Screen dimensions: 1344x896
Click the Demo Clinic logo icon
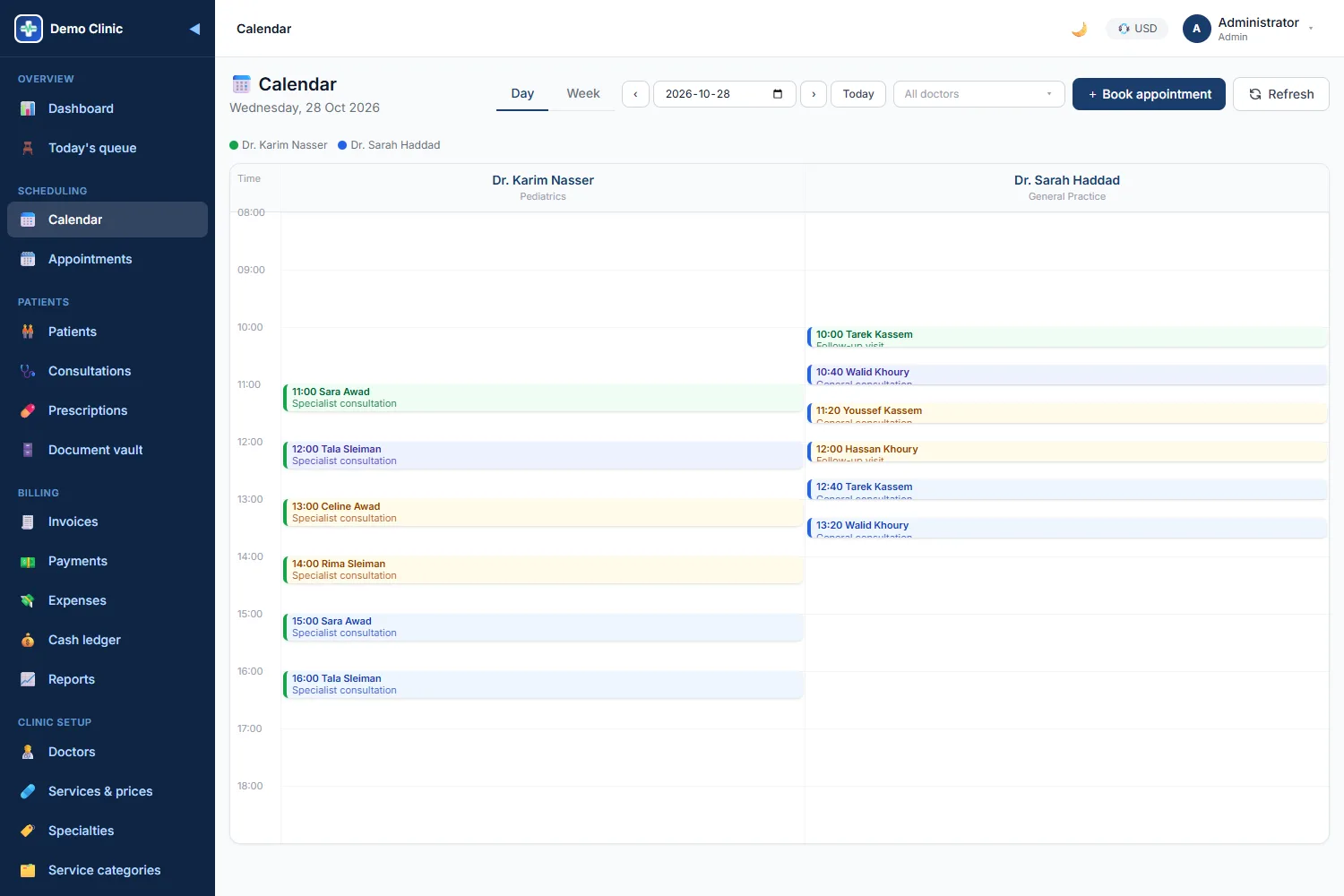(x=29, y=29)
